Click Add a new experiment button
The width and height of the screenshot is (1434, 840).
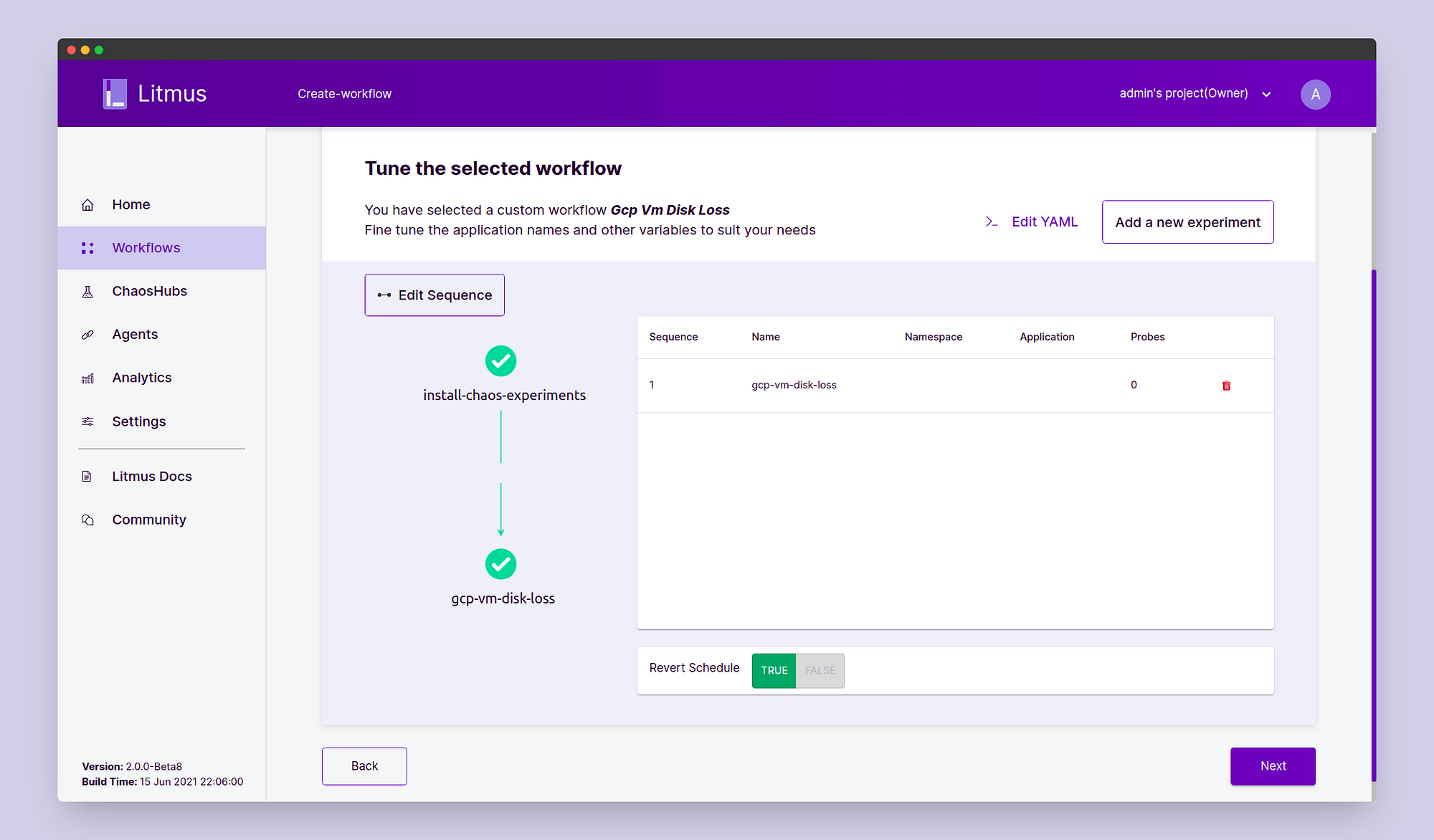1188,222
